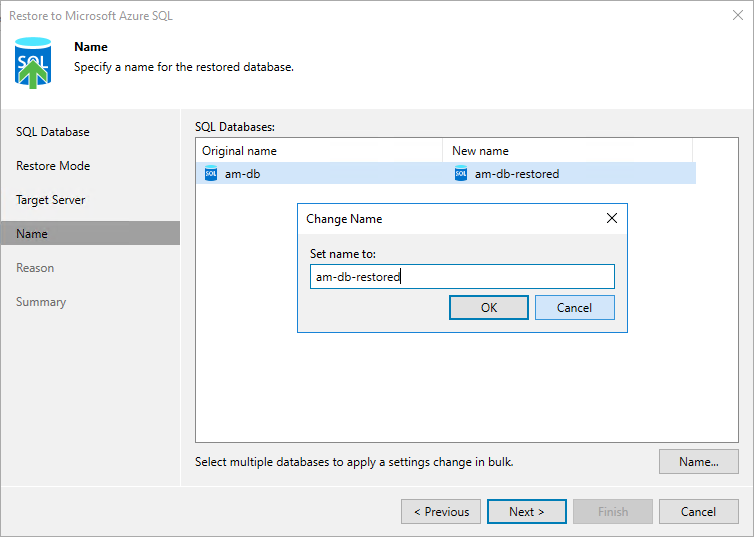Open the SQL Database wizard step
Viewport: 754px width, 537px height.
(x=53, y=132)
